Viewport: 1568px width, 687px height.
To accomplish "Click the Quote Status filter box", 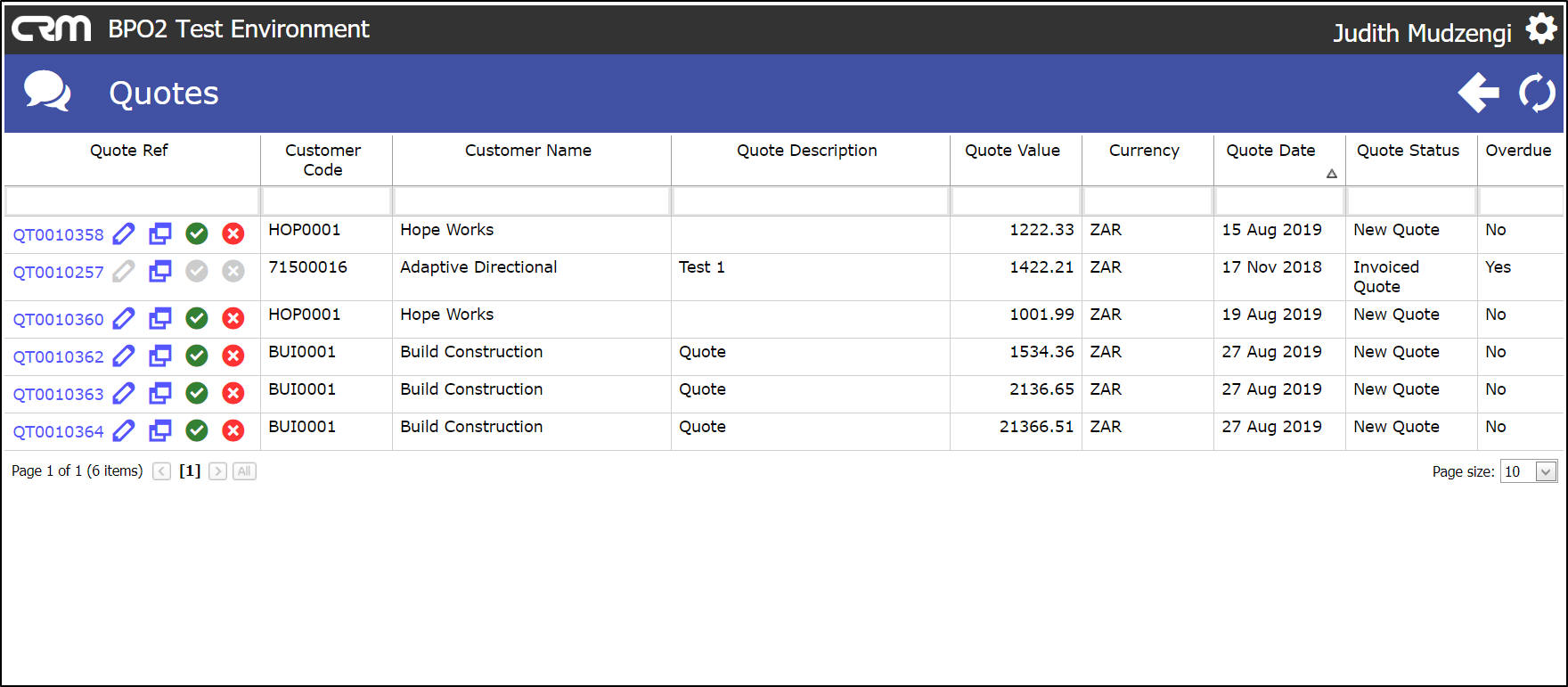I will (1410, 201).
